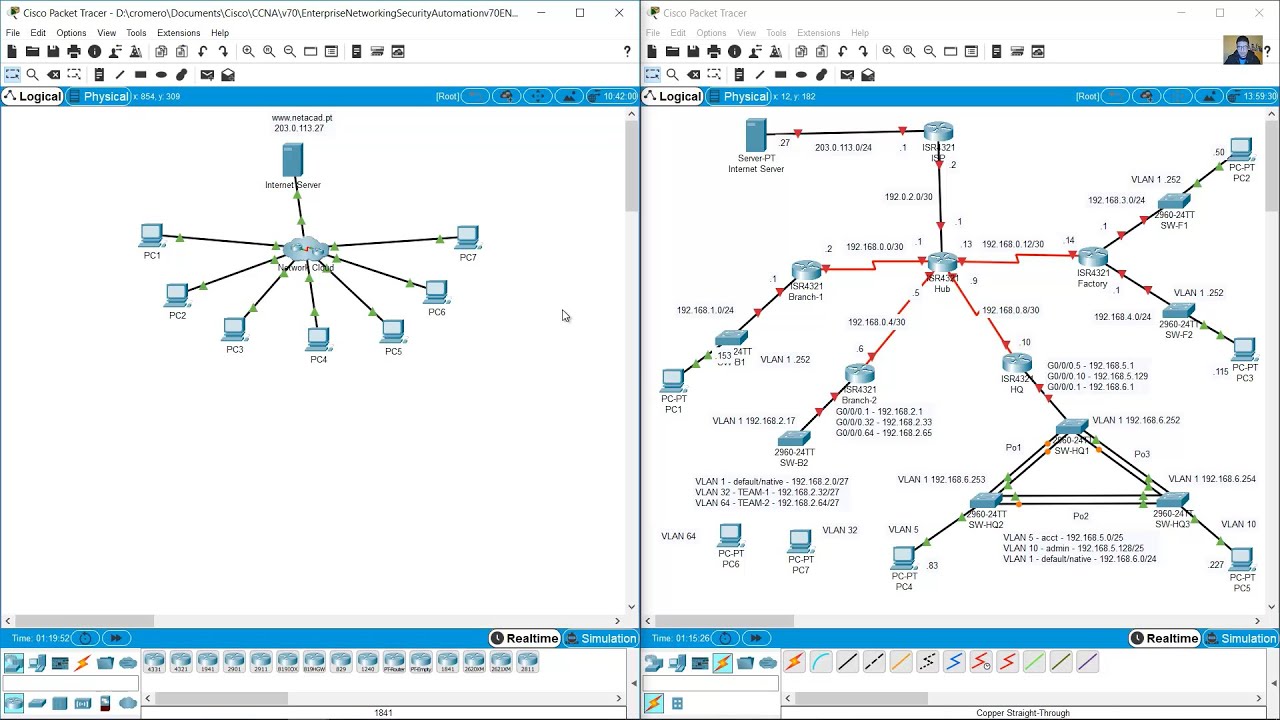The width and height of the screenshot is (1280, 720).
Task: Switch to Physical view in right window
Action: tap(737, 96)
